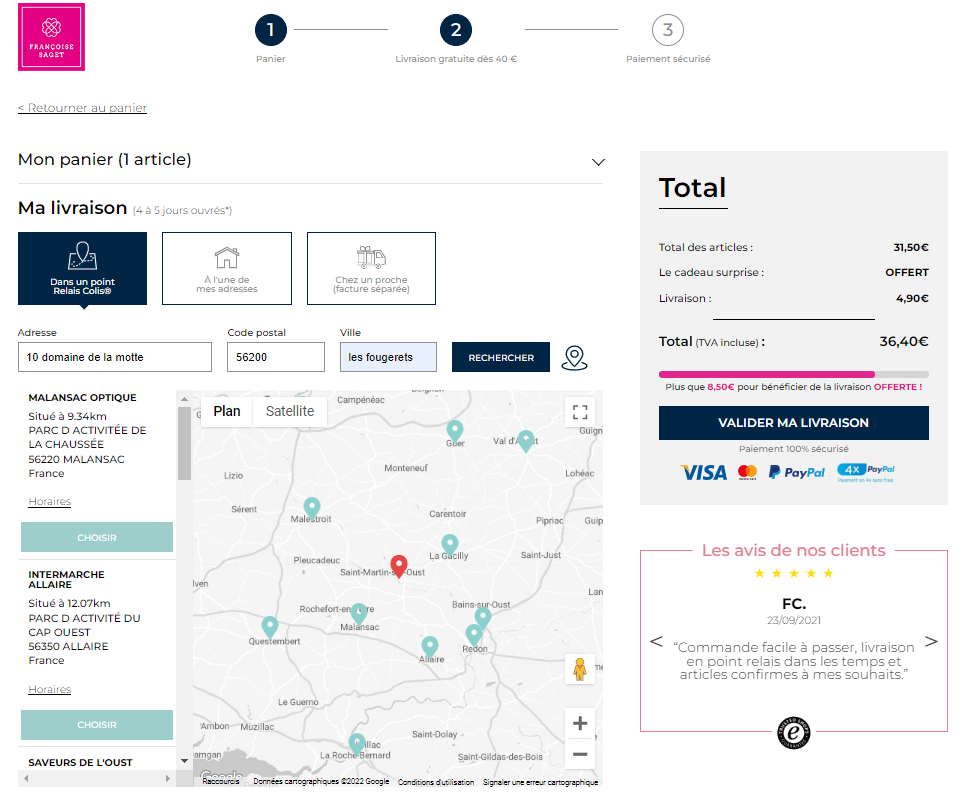Choose Malansac Optique relay point
The height and width of the screenshot is (803, 964).
point(97,537)
